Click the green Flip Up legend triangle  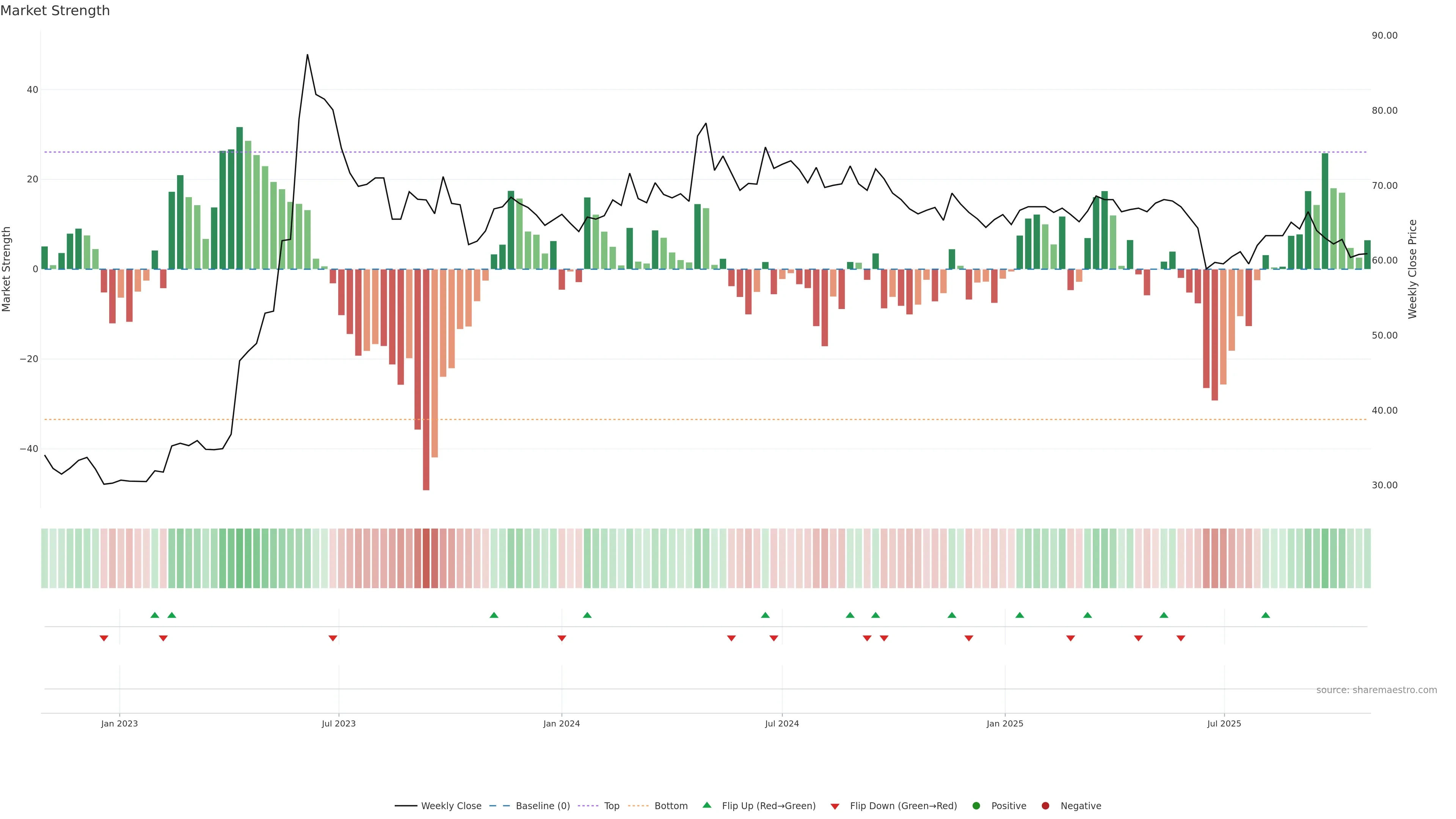706,805
